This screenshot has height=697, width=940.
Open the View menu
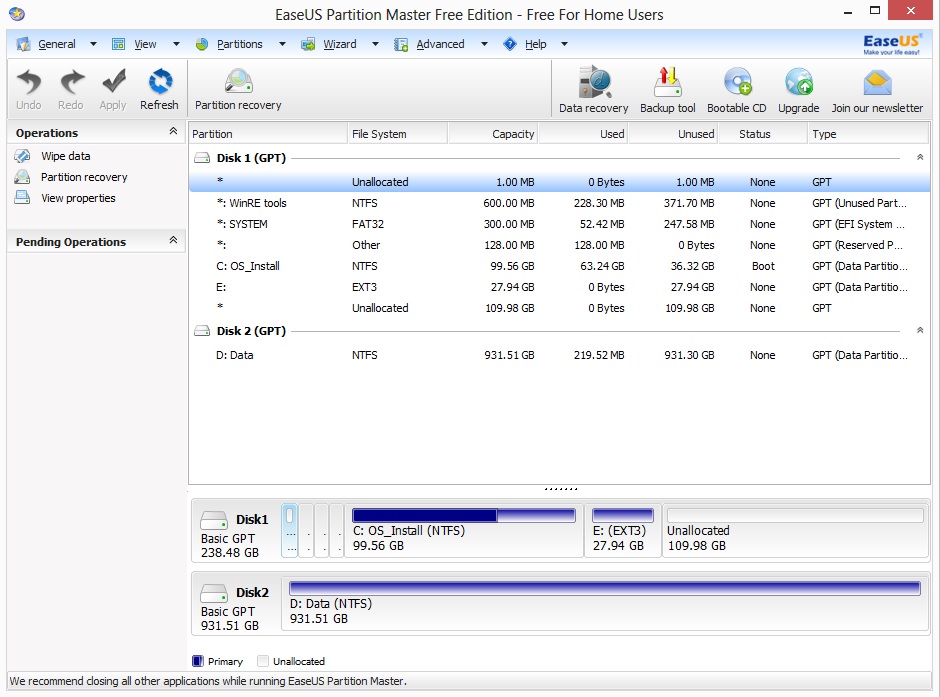(145, 44)
